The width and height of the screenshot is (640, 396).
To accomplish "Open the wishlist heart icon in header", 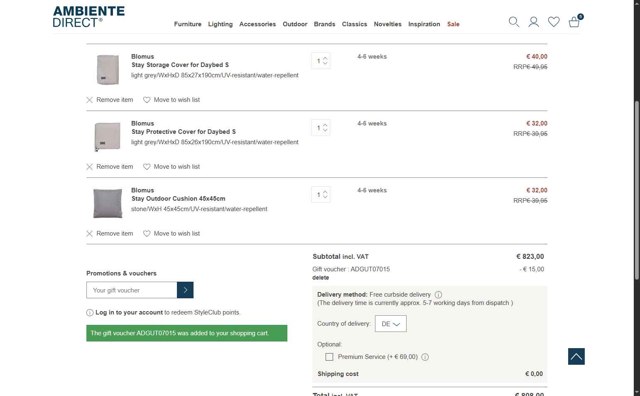I will tap(553, 22).
